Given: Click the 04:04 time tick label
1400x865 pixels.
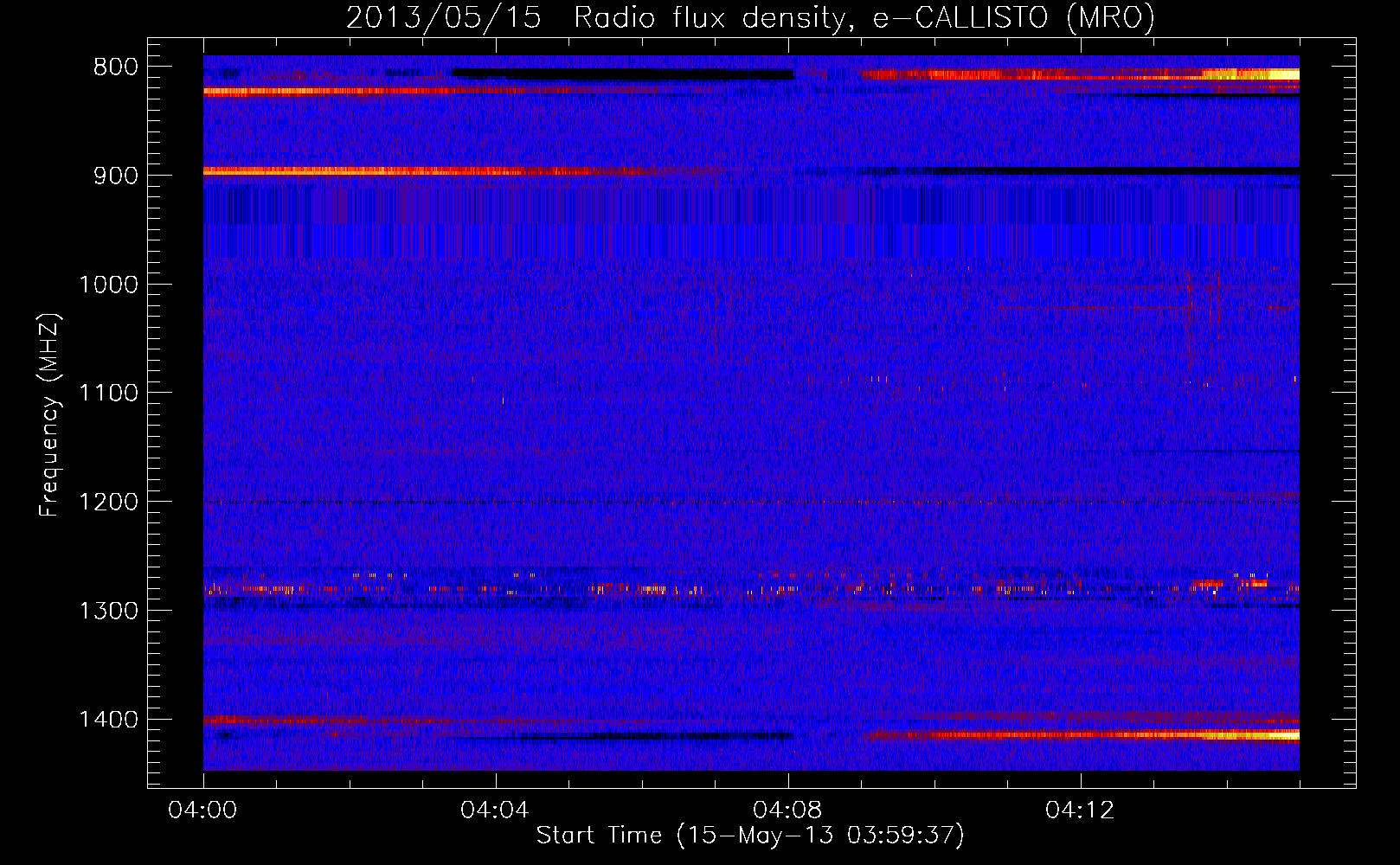Looking at the screenshot, I should click(496, 811).
